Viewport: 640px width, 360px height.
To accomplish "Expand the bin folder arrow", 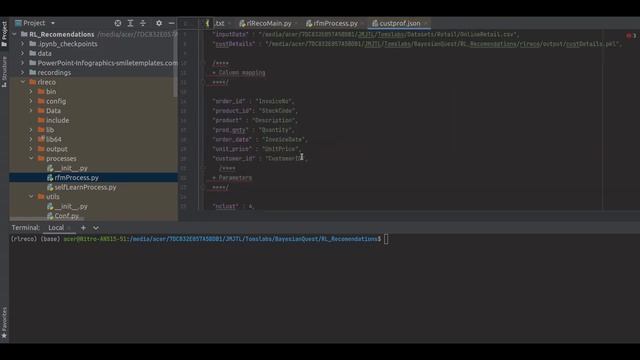I will click(x=31, y=91).
